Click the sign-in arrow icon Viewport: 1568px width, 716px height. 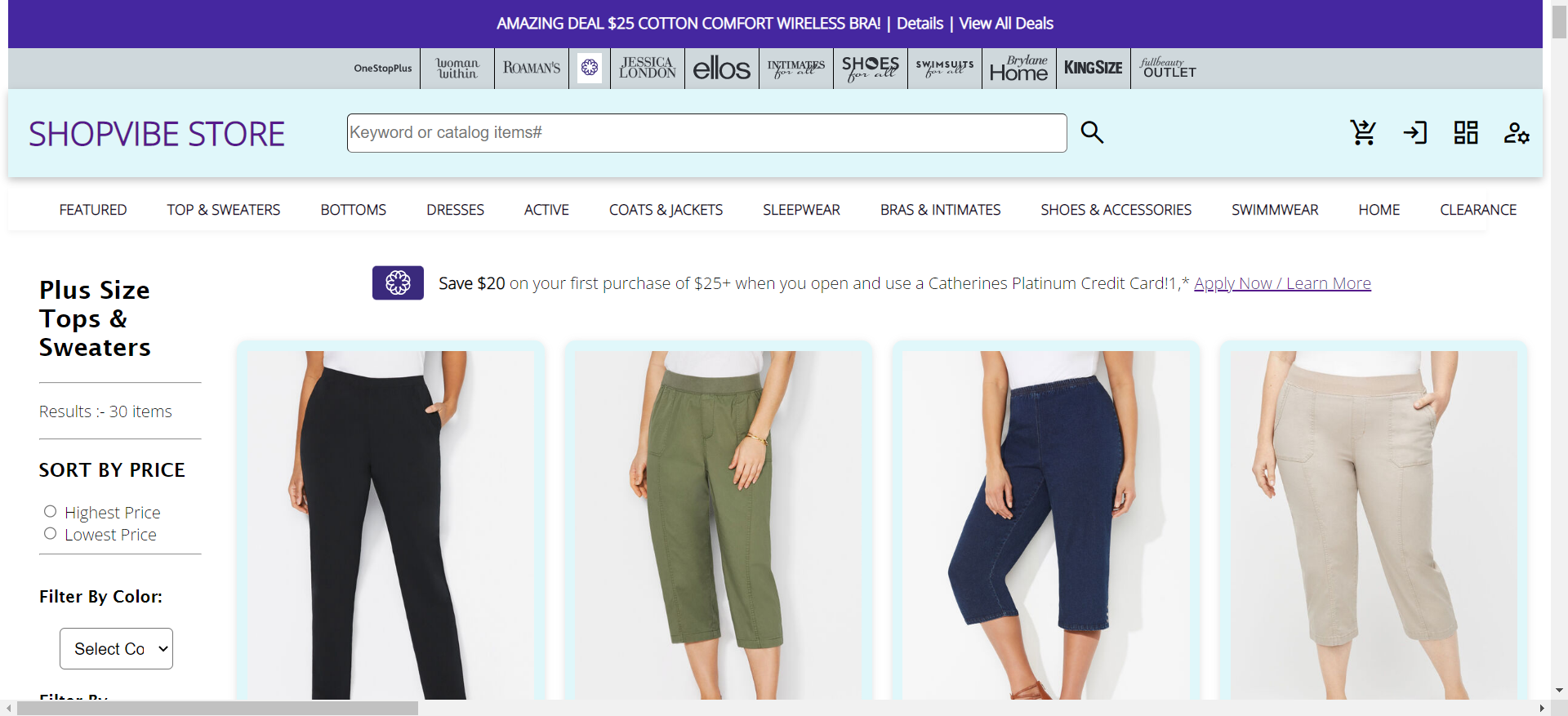[x=1414, y=132]
